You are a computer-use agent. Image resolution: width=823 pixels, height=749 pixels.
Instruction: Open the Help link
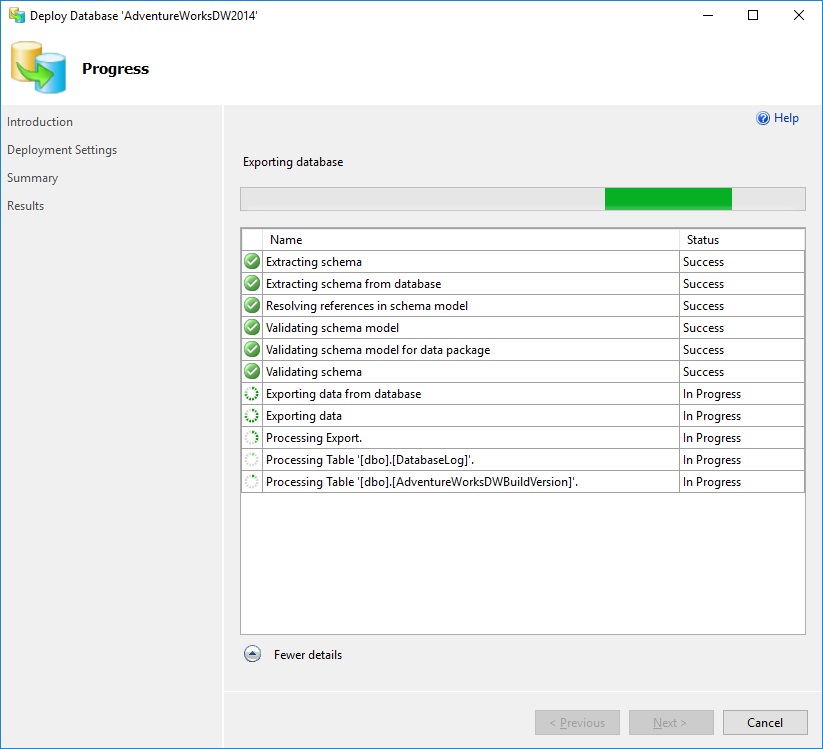[786, 118]
